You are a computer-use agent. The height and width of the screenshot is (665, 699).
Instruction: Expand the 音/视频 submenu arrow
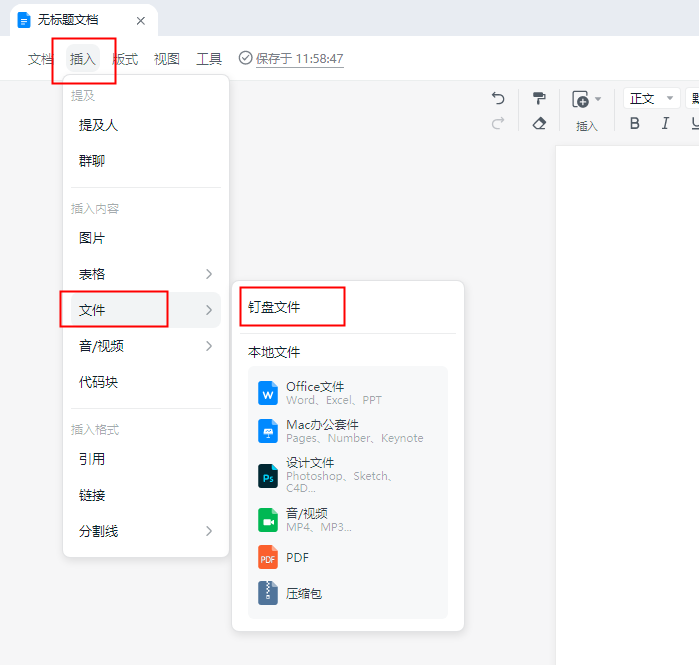pos(209,346)
